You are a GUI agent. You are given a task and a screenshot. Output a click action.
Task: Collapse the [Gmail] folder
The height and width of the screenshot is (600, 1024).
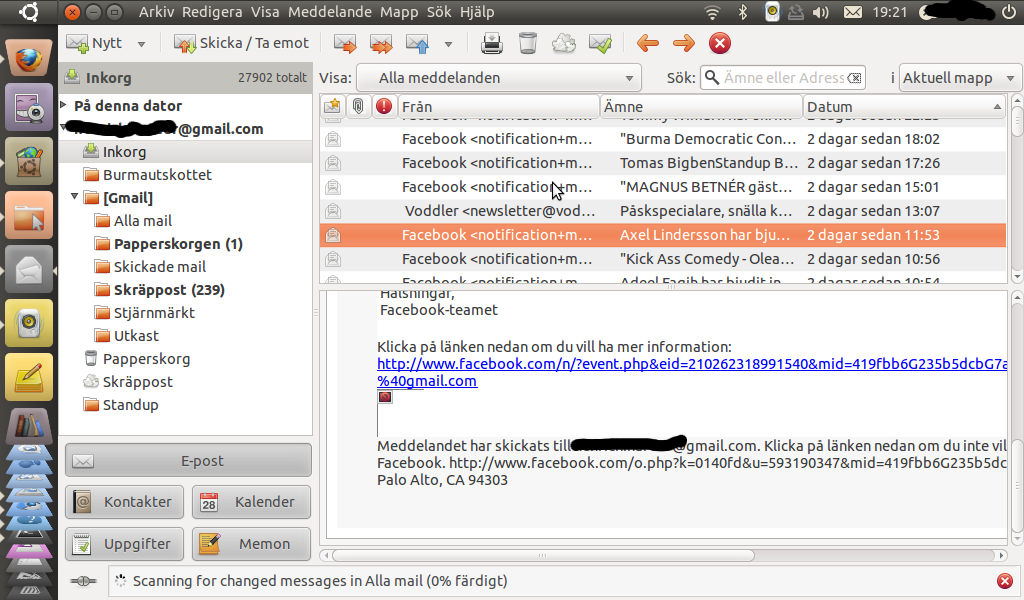[74, 197]
